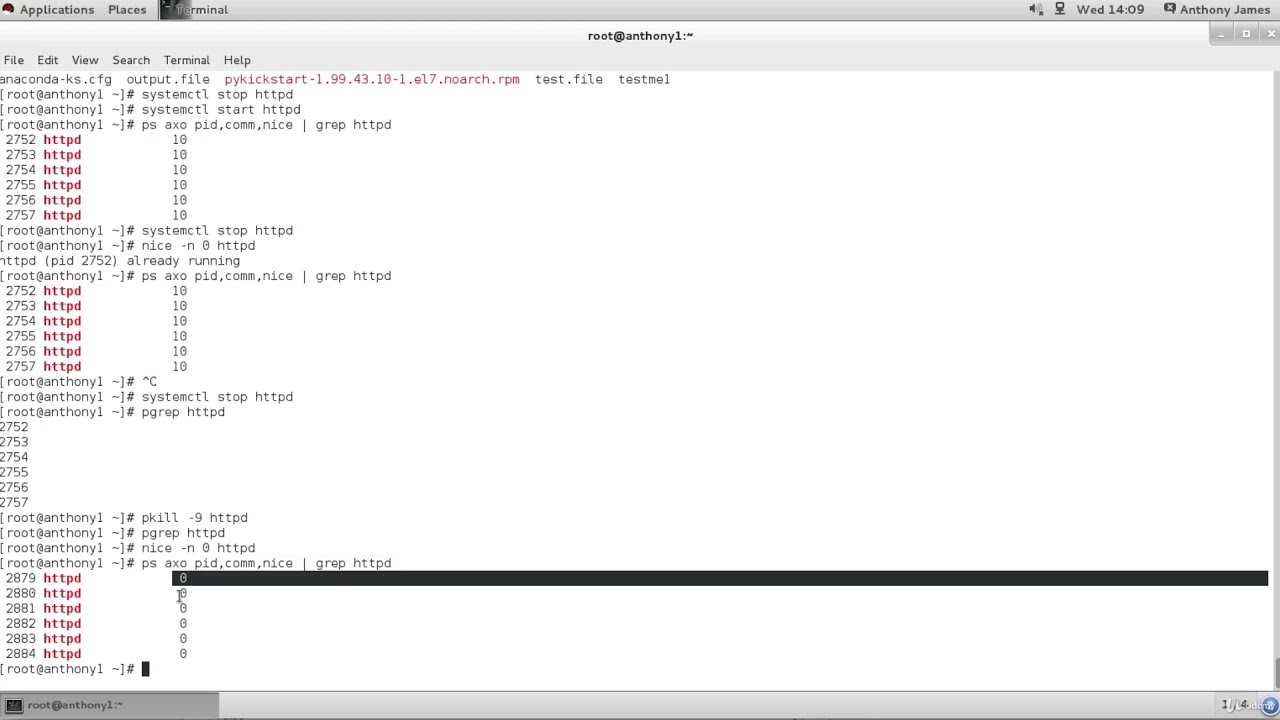Maximize the terminal window

point(1246,35)
